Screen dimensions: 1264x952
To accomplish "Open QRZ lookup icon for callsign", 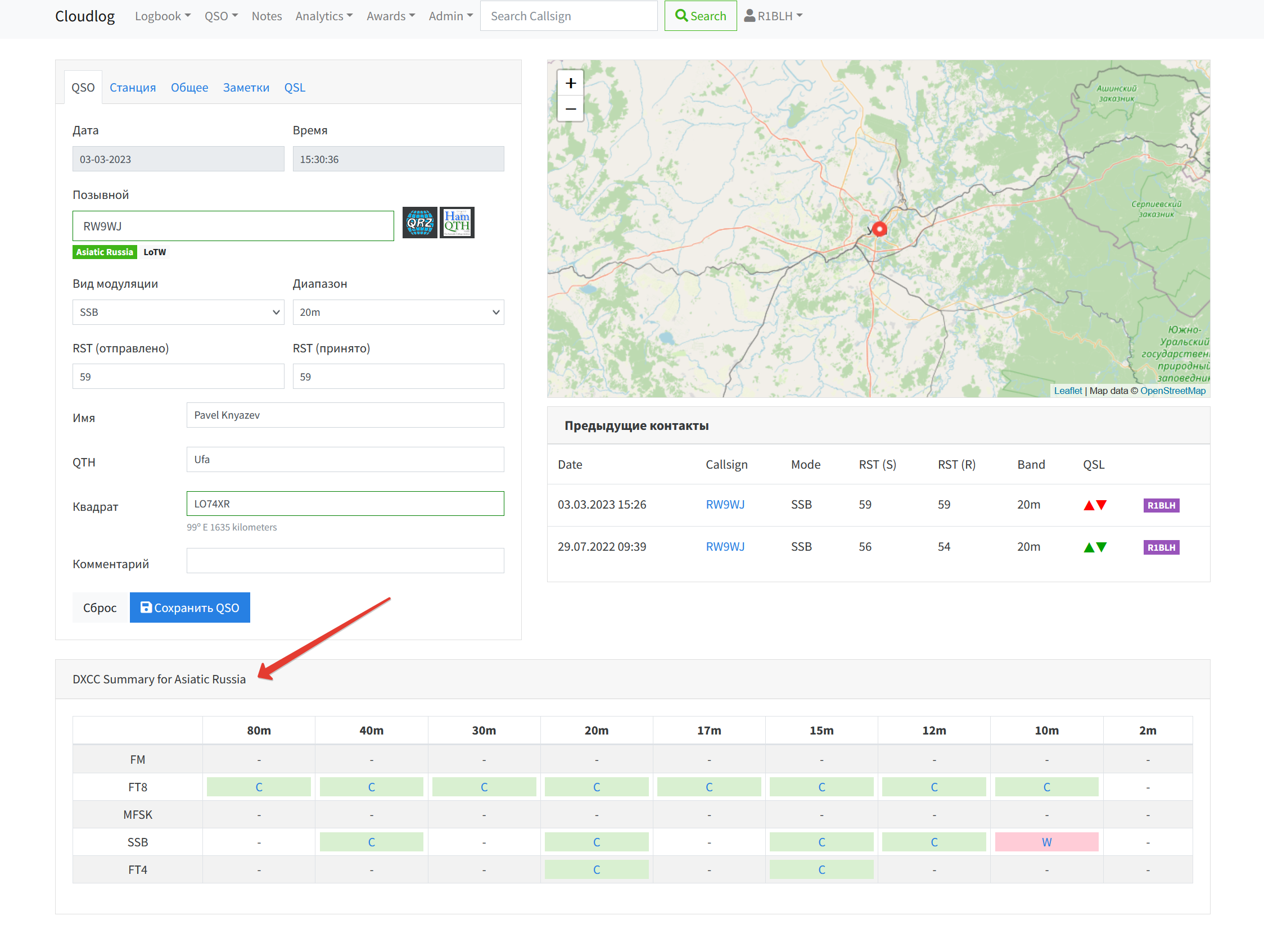I will click(419, 223).
